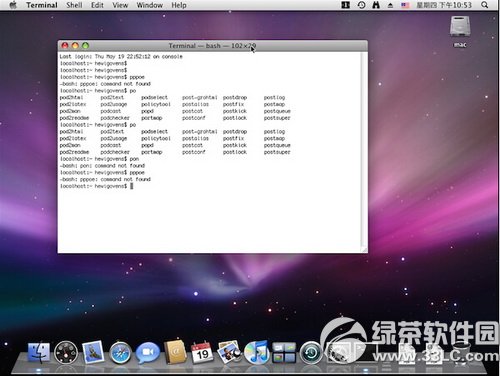Open the Help menu

[x=179, y=5]
